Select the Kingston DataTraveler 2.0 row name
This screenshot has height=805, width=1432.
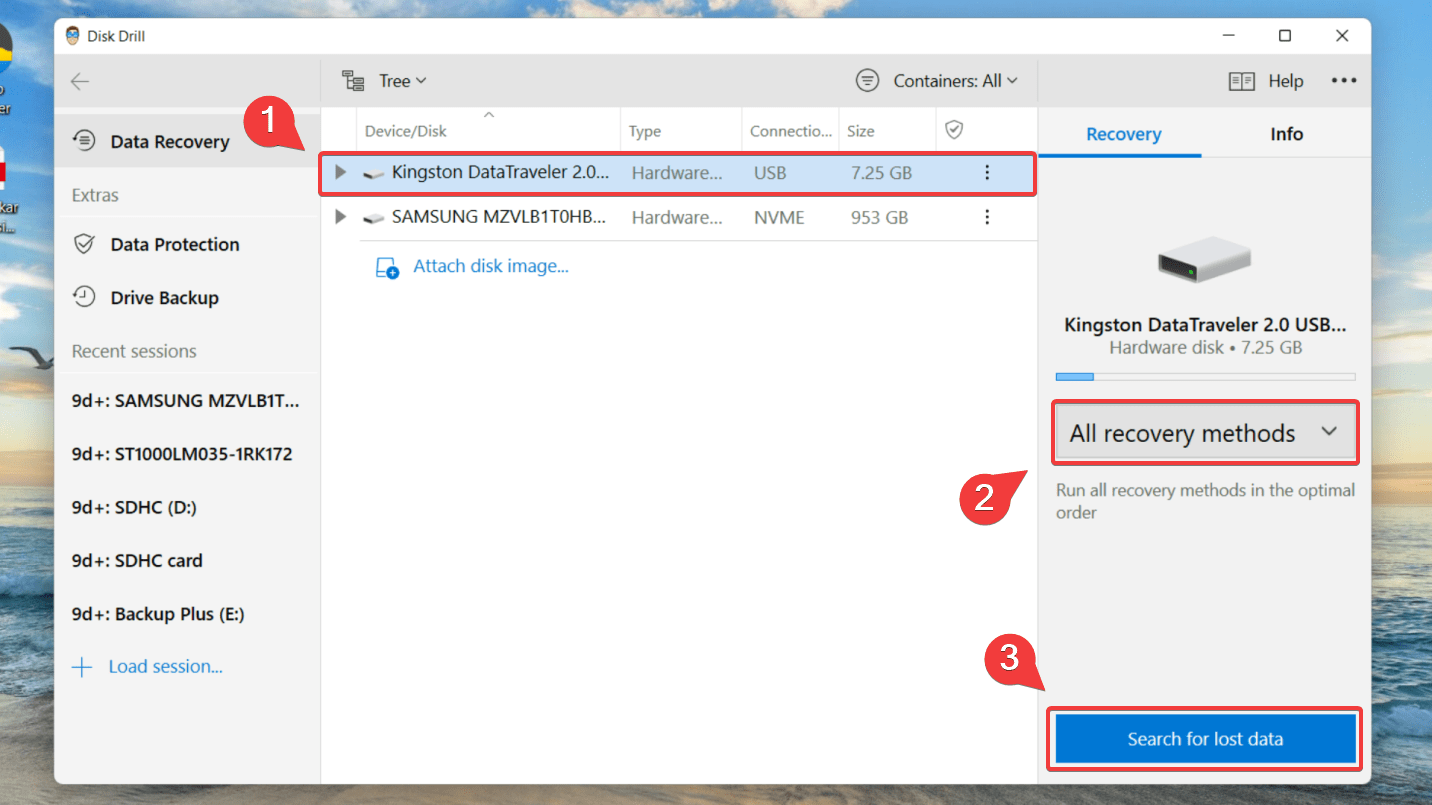click(x=500, y=172)
